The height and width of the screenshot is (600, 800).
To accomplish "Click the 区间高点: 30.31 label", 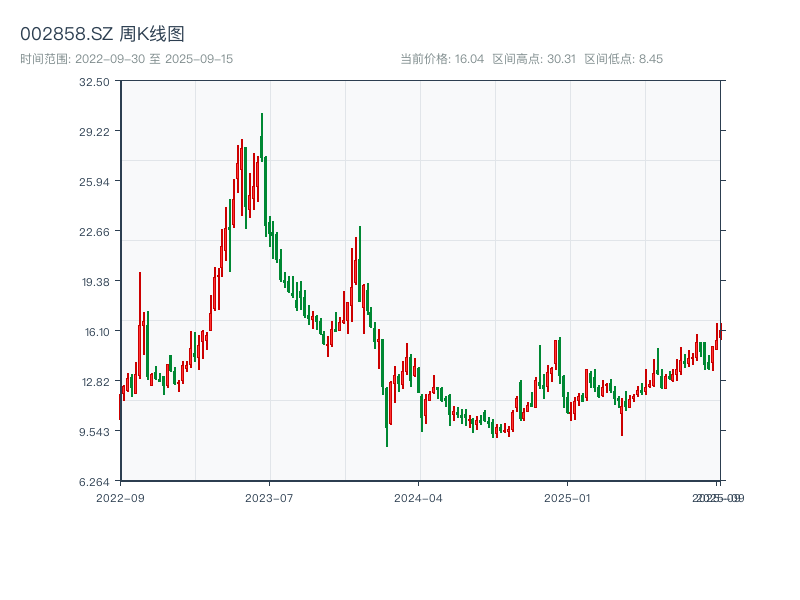I will point(534,59).
